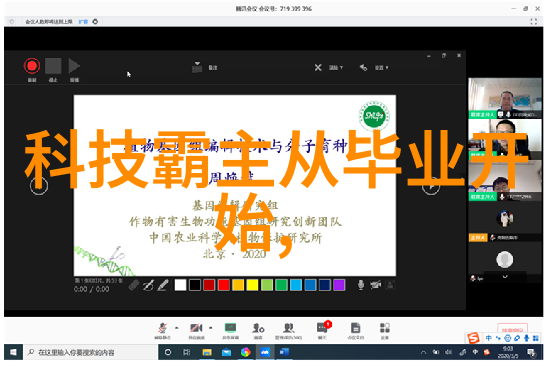550x367 pixels.
Task: Select the Pen ink tool
Action: [x=148, y=285]
